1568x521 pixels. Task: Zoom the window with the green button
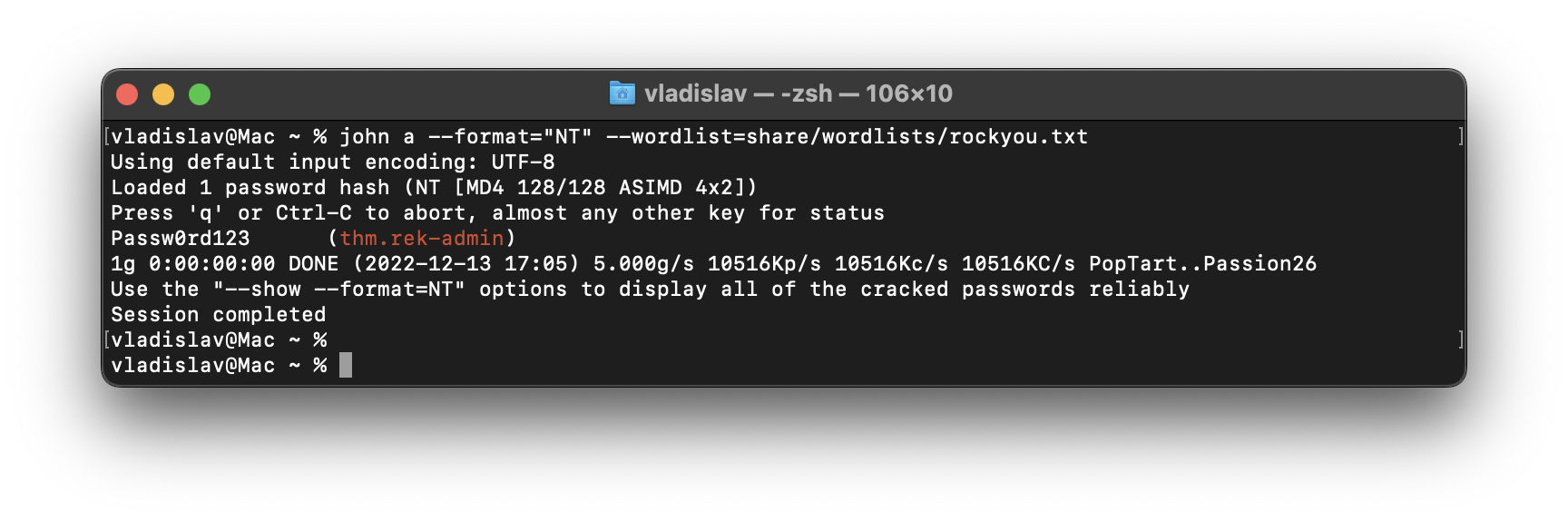[x=200, y=94]
